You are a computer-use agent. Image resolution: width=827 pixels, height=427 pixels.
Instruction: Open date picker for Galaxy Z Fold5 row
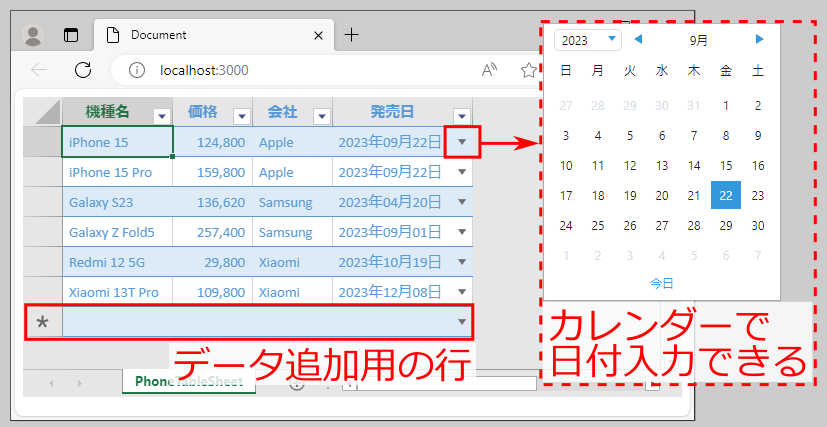point(462,232)
